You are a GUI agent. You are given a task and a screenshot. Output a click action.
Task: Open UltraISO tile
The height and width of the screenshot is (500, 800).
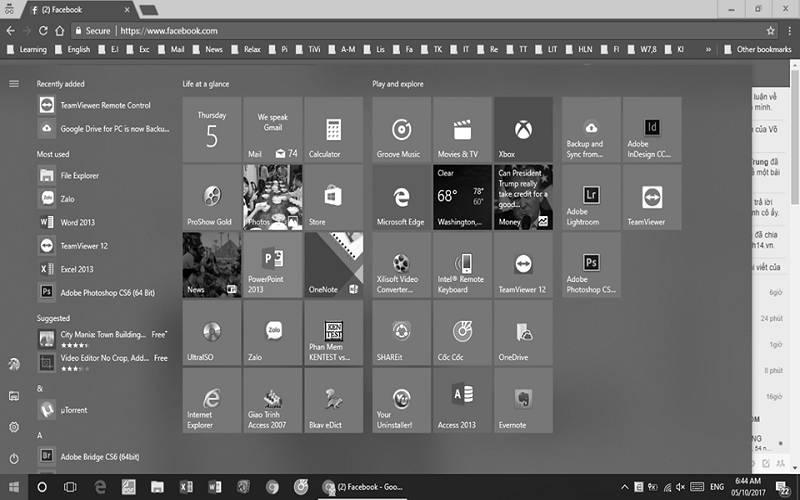click(211, 333)
